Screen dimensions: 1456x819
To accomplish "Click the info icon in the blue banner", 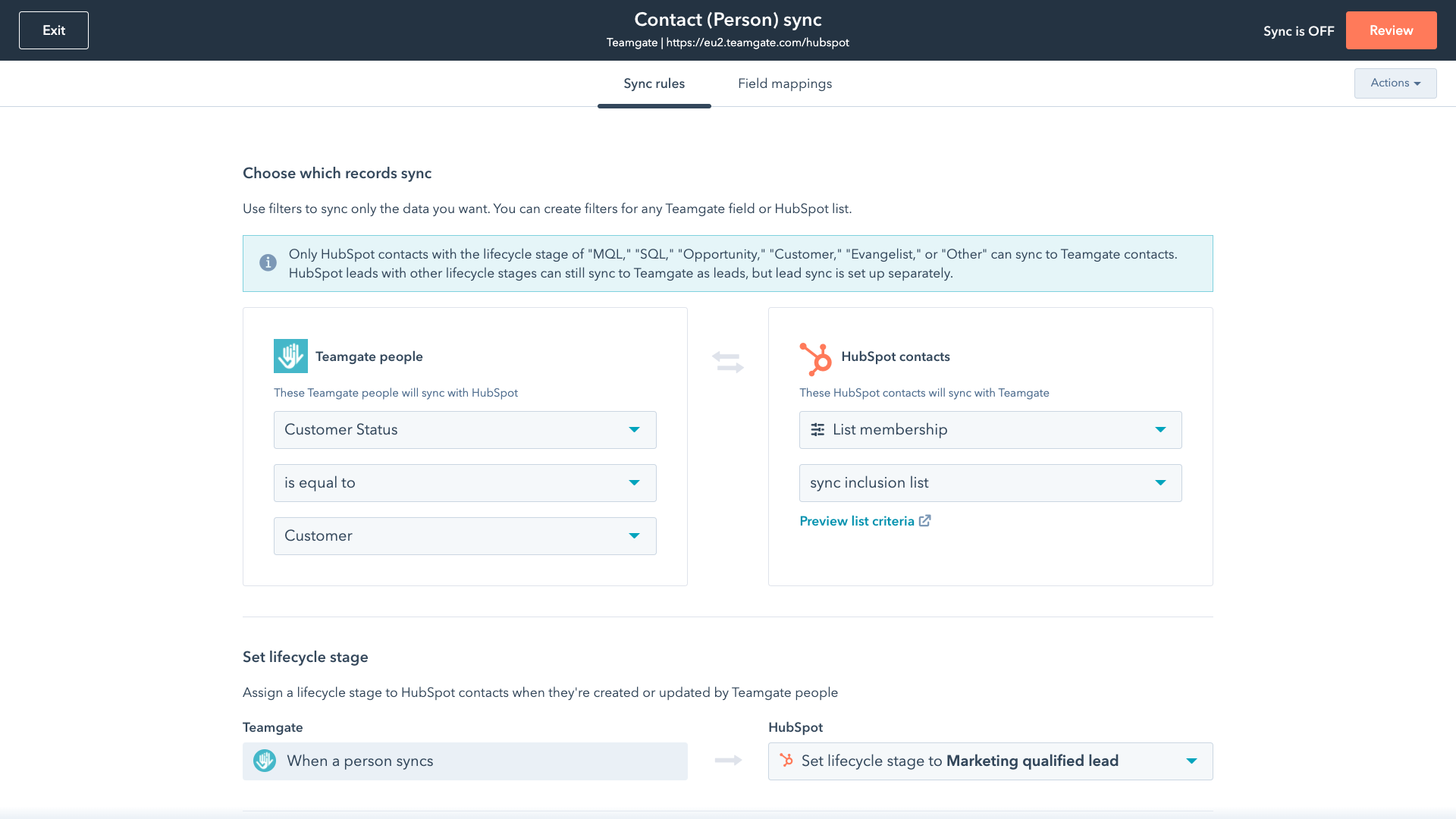I will (268, 262).
